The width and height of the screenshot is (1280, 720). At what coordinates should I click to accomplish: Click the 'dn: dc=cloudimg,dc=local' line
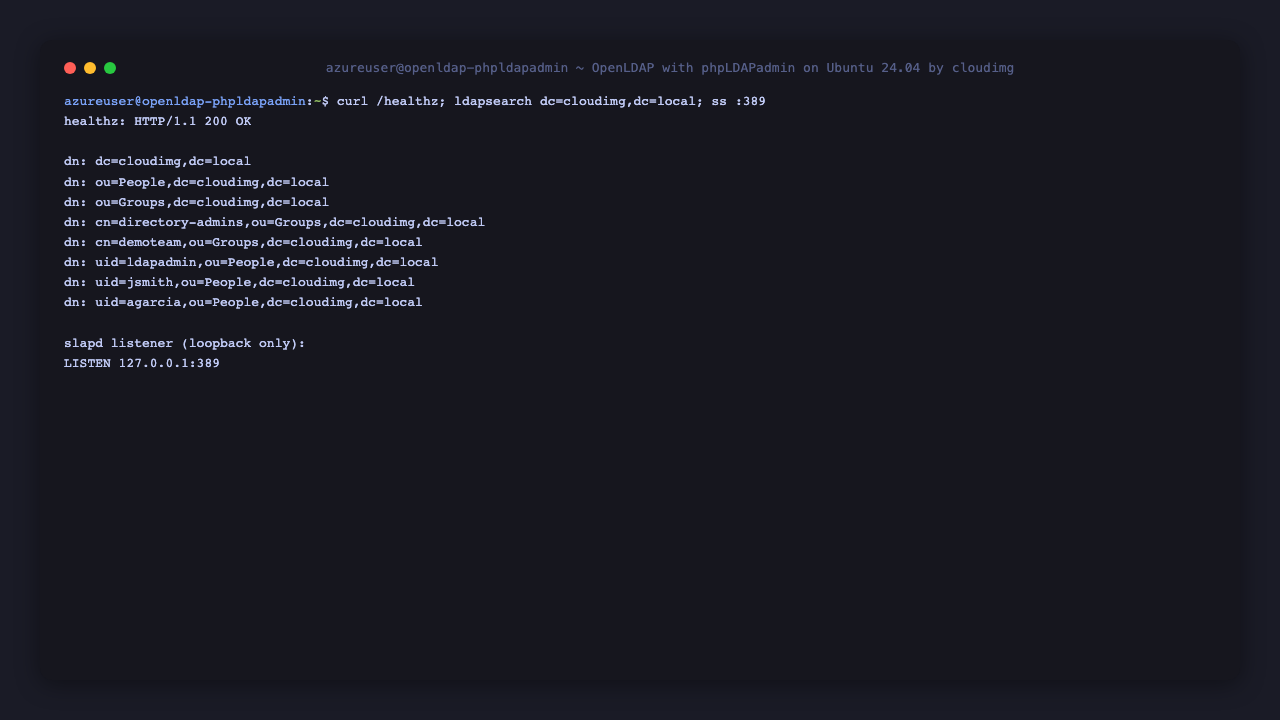[158, 162]
